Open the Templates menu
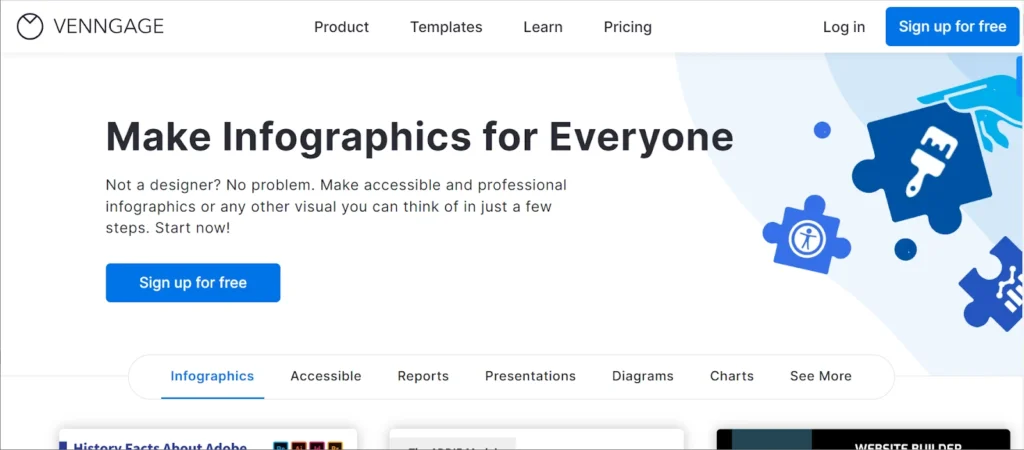 (446, 27)
